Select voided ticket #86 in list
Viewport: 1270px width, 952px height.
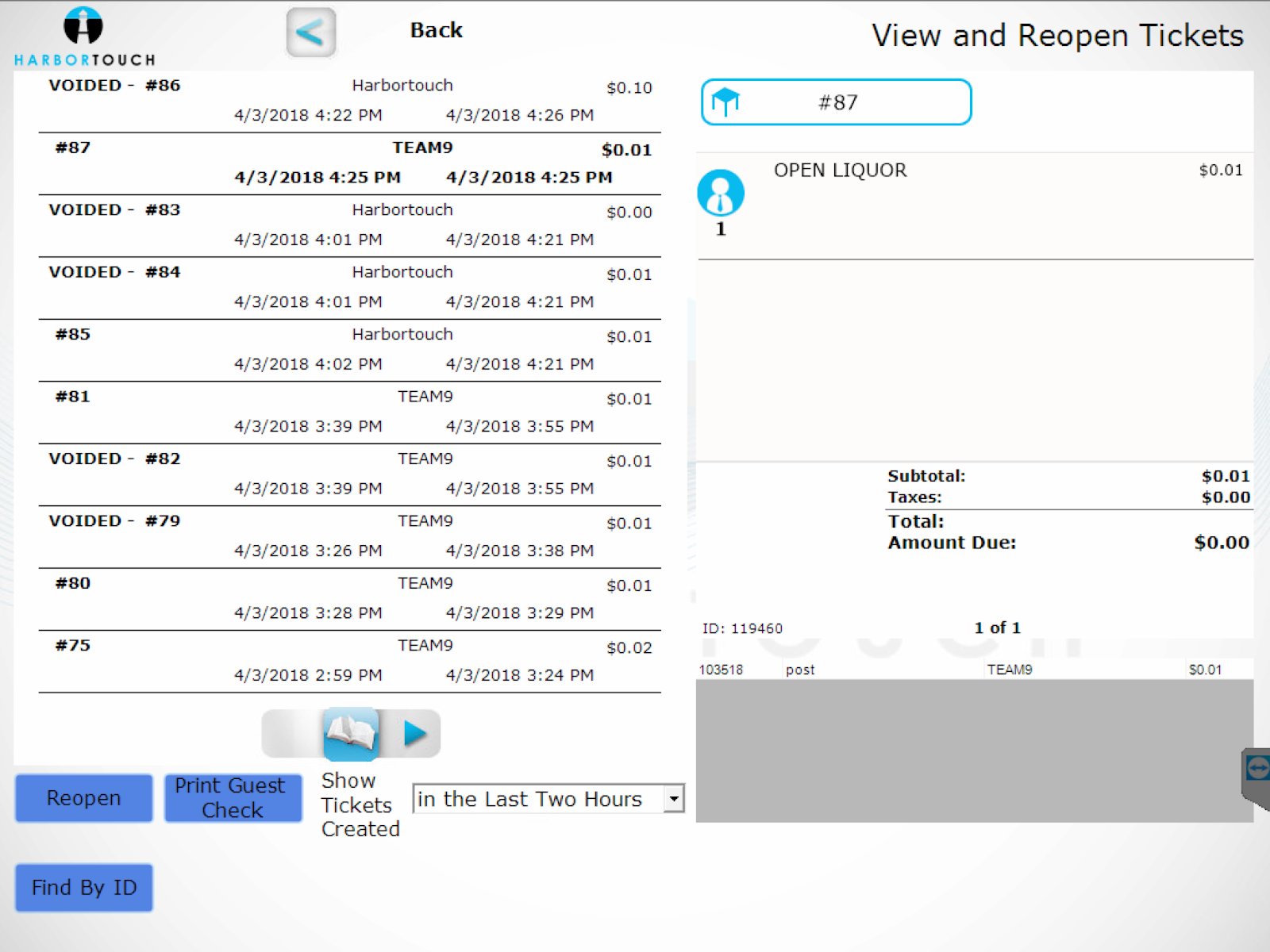[349, 101]
